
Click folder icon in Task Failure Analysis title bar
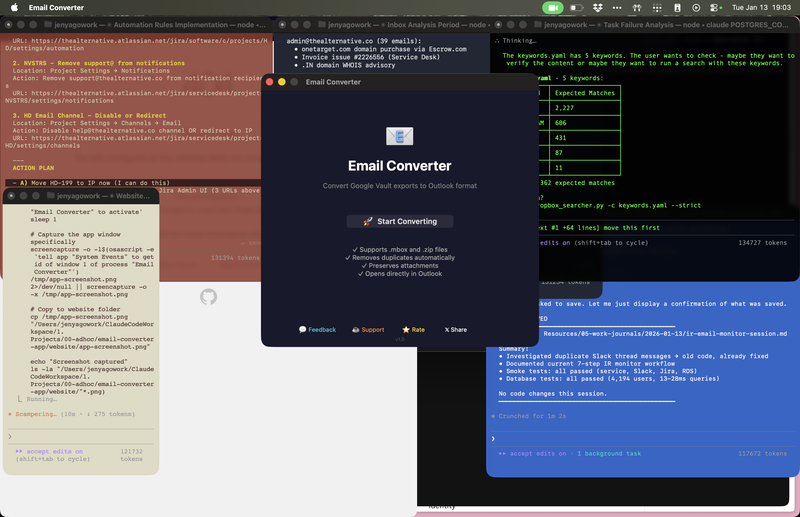538,24
